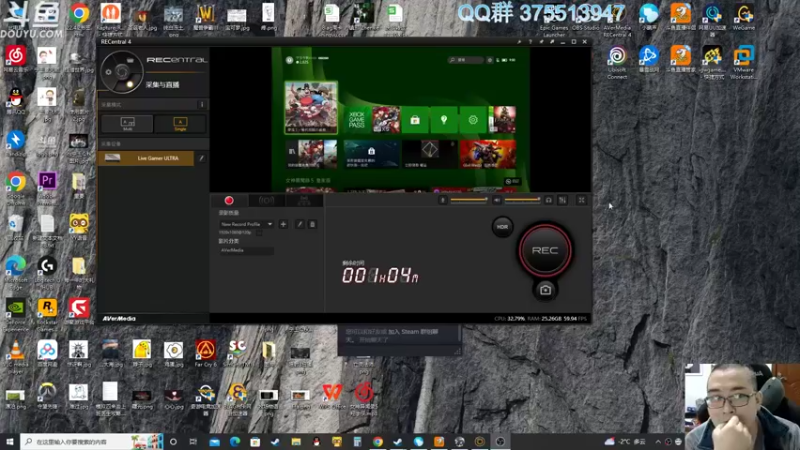Open Logitech G HUB desktop icon

(x=47, y=271)
